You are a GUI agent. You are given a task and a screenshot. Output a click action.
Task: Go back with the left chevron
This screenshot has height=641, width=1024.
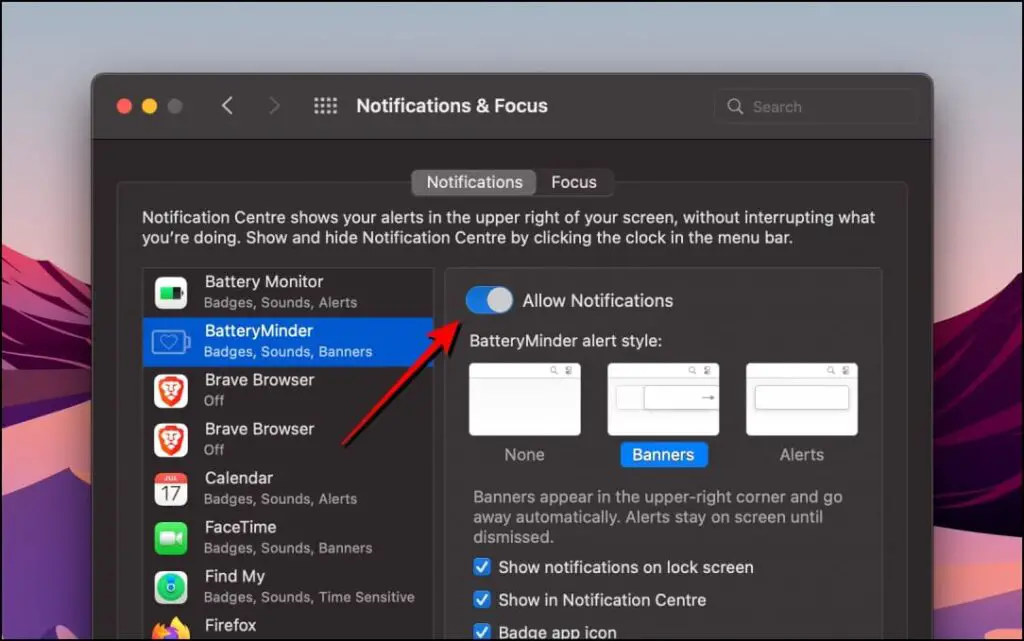click(x=227, y=106)
